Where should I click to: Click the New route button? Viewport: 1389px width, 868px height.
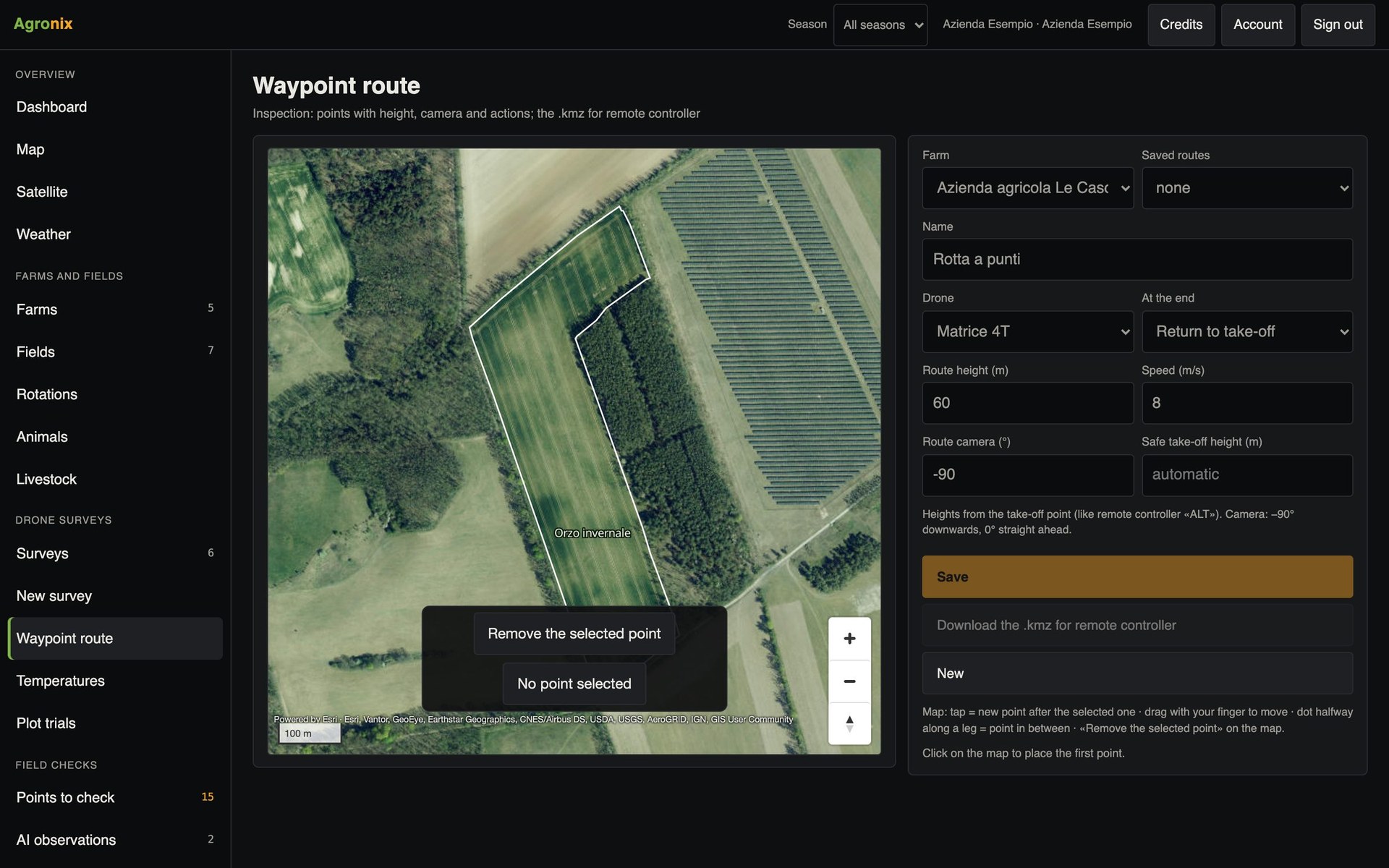1137,673
